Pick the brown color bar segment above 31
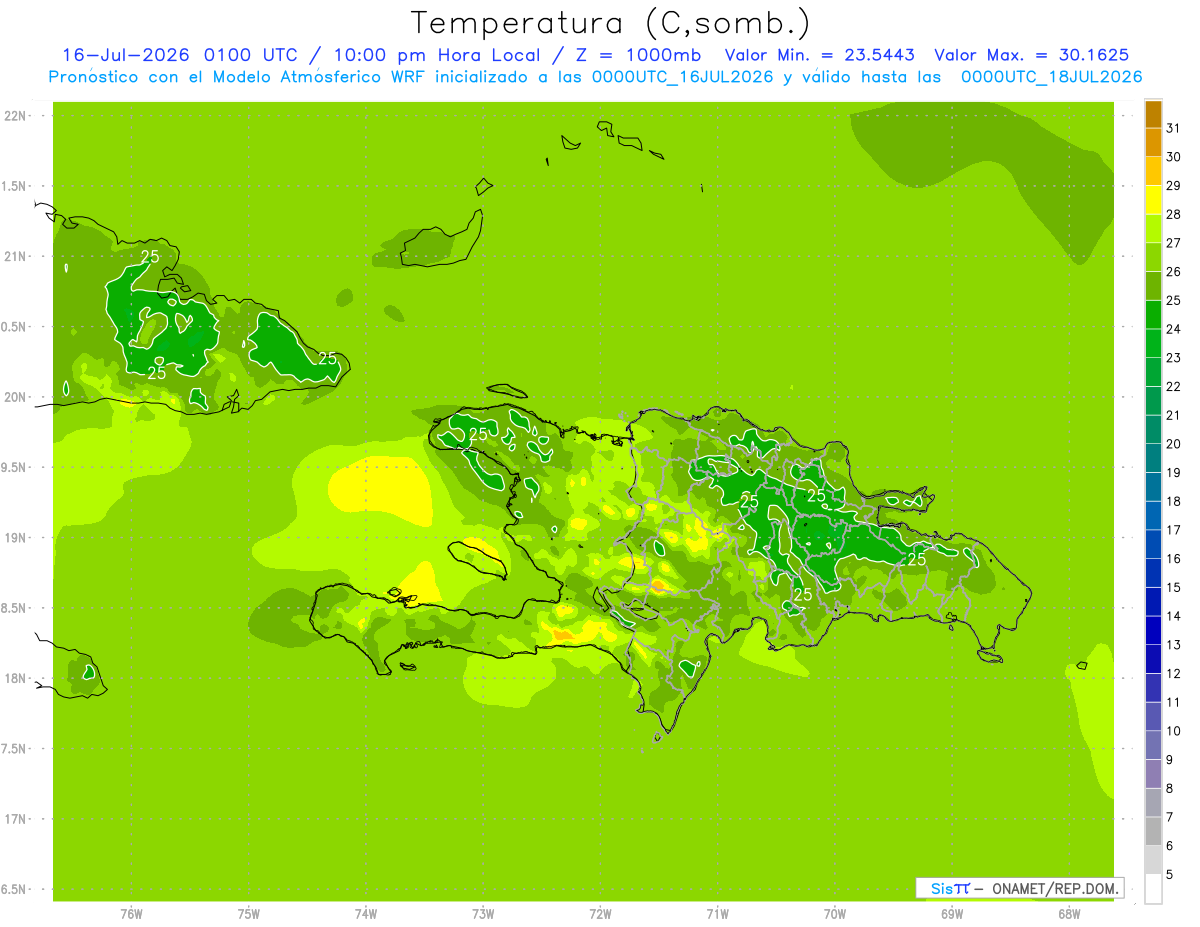The width and height of the screenshot is (1200, 927). [x=1153, y=114]
